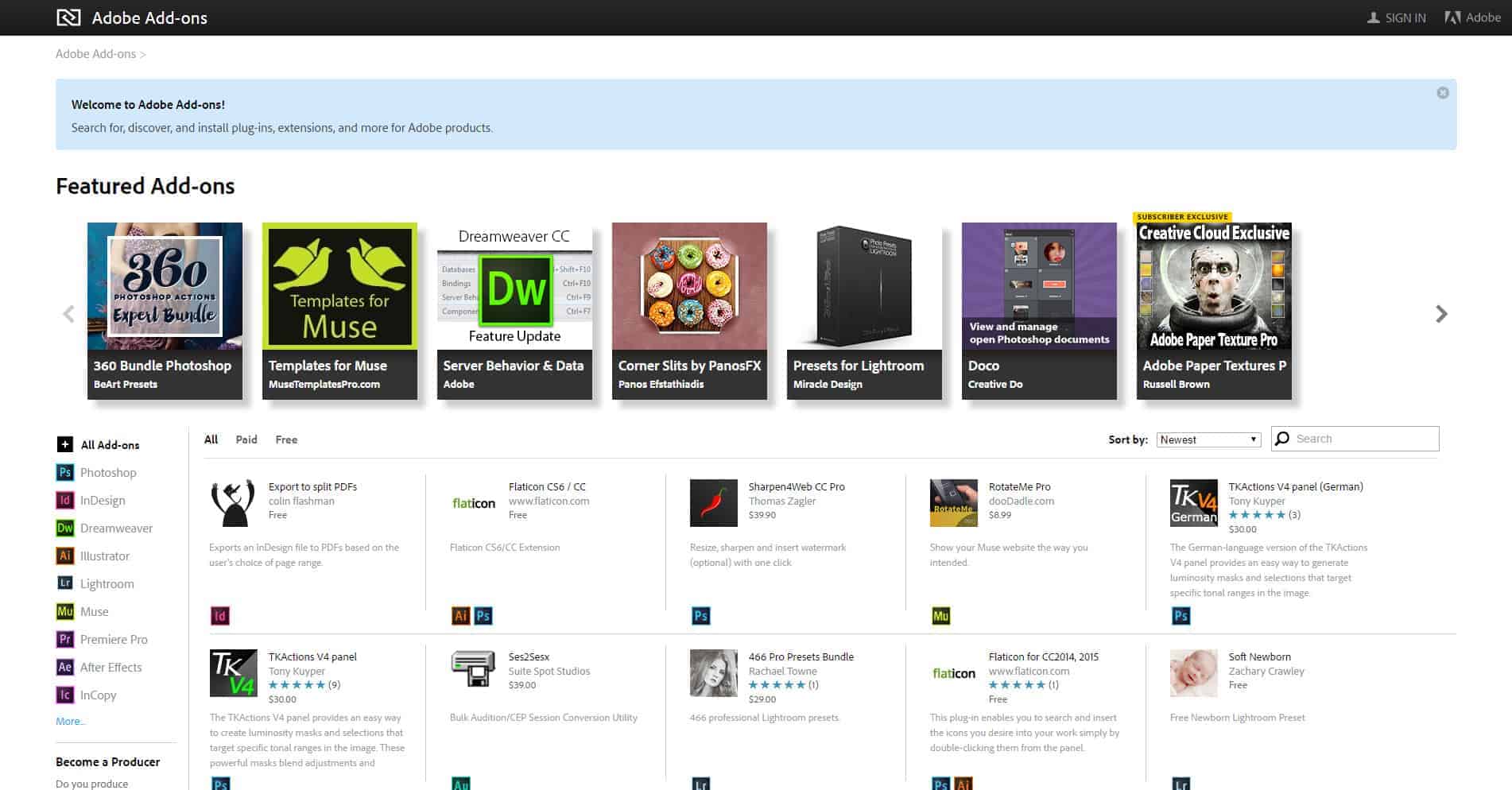Filter by Muse Mu icon in sidebar
This screenshot has height=790, width=1512.
click(64, 611)
